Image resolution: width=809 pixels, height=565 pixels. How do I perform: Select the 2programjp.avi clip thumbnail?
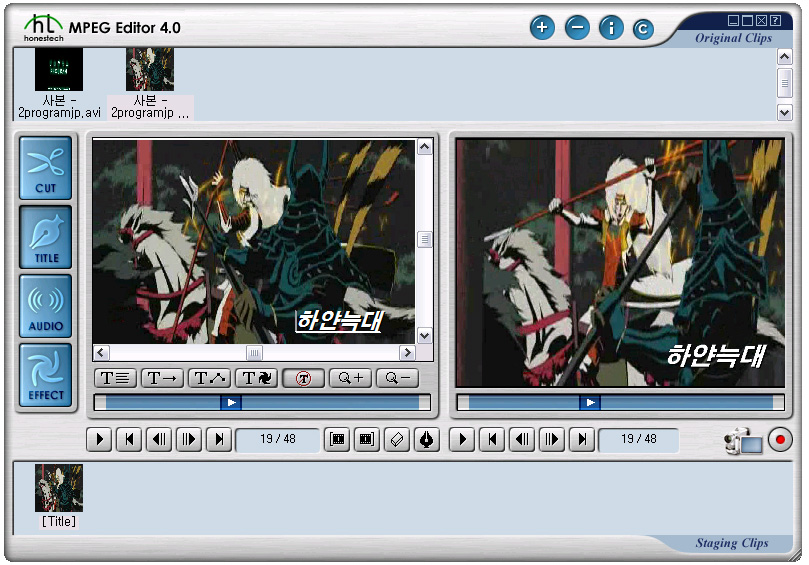pos(59,69)
